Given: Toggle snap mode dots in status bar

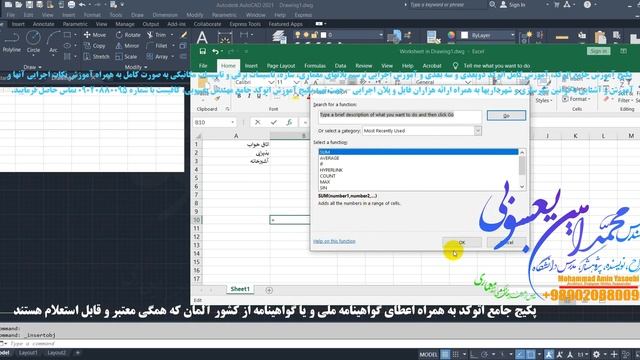Looking at the screenshot, I should pos(456,354).
